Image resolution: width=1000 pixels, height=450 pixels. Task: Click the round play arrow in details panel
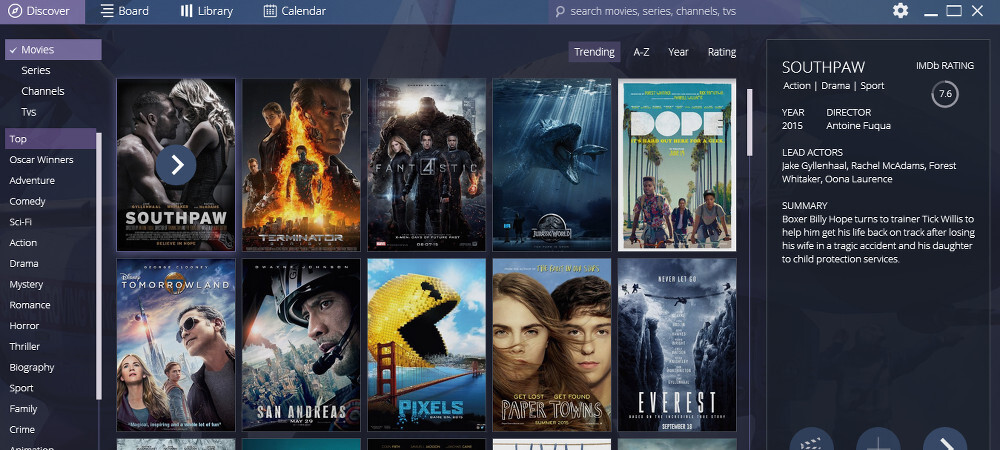944,442
